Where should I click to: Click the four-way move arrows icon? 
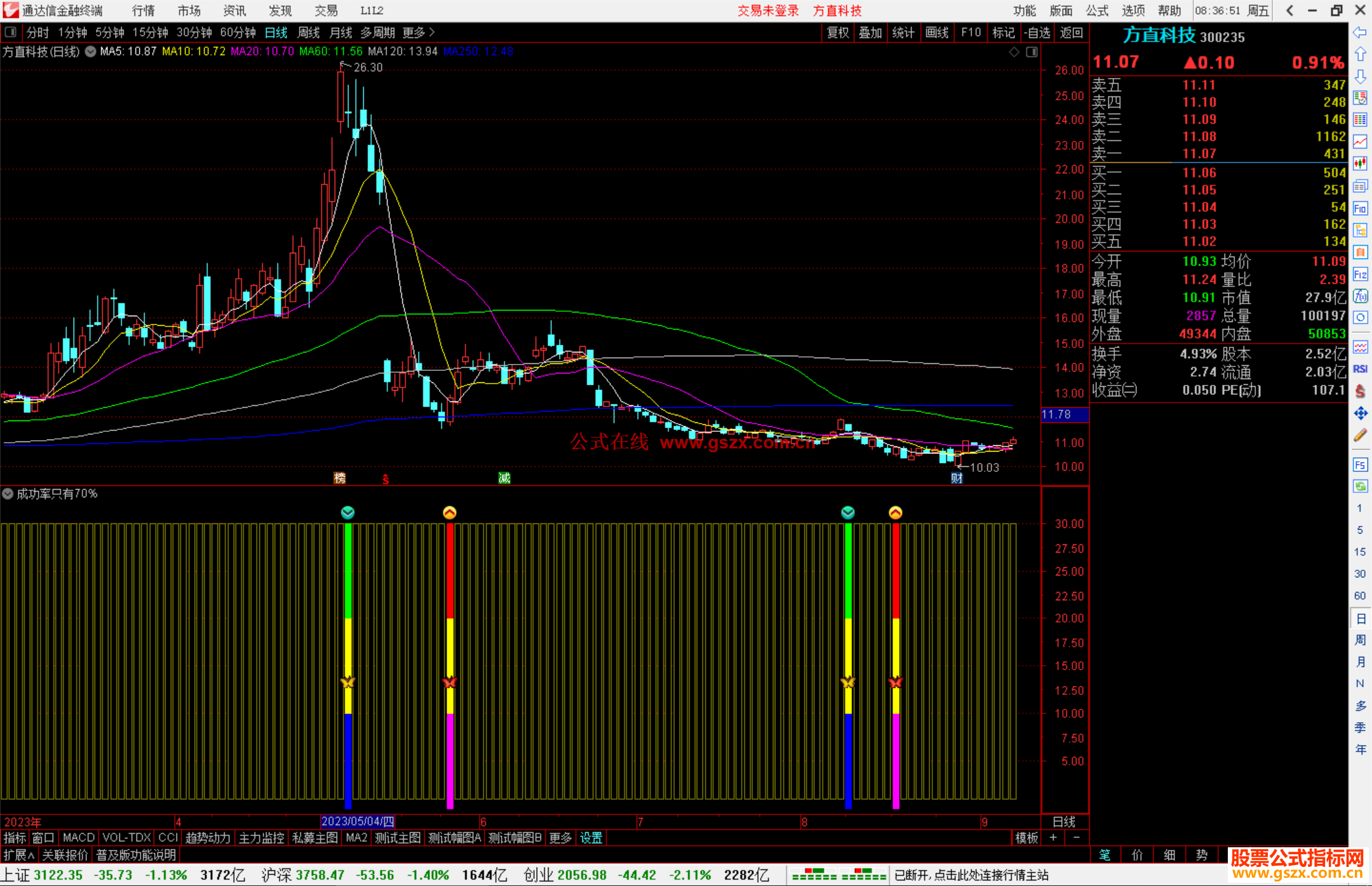coord(1360,413)
